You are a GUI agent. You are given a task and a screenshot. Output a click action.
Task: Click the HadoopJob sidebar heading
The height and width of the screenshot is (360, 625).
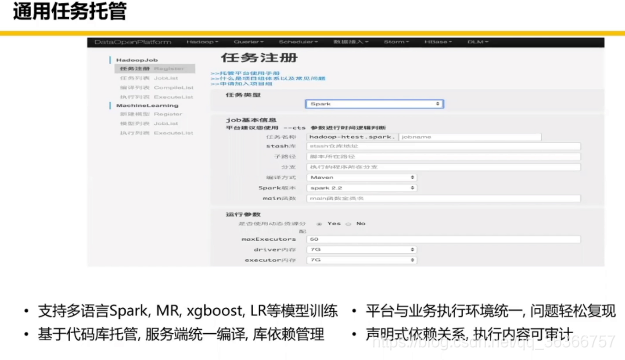(x=137, y=60)
